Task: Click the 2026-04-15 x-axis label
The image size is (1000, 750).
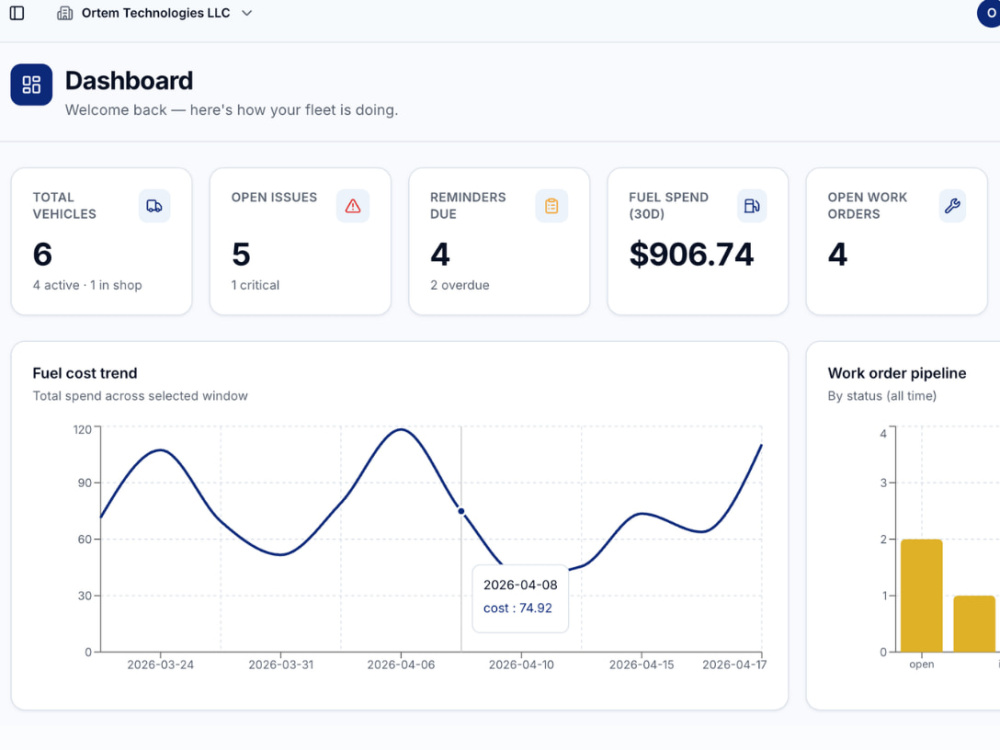Action: point(641,665)
